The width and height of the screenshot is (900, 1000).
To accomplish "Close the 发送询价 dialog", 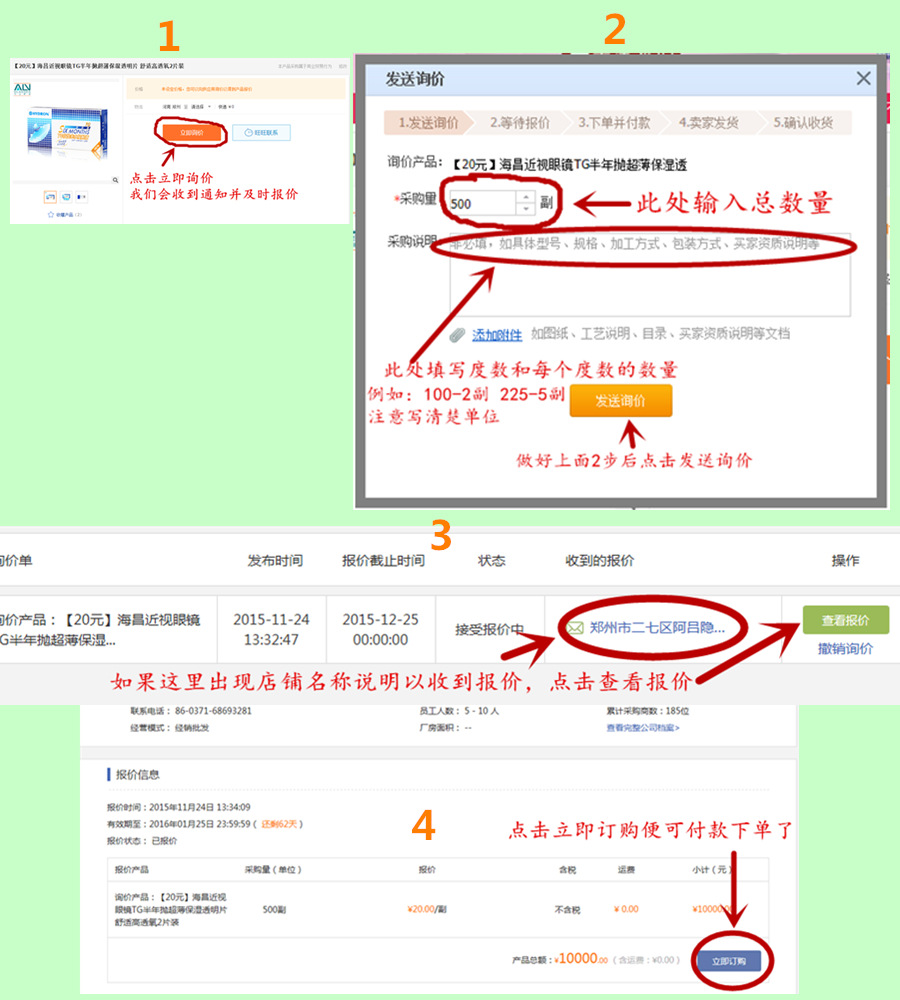I will [x=863, y=79].
